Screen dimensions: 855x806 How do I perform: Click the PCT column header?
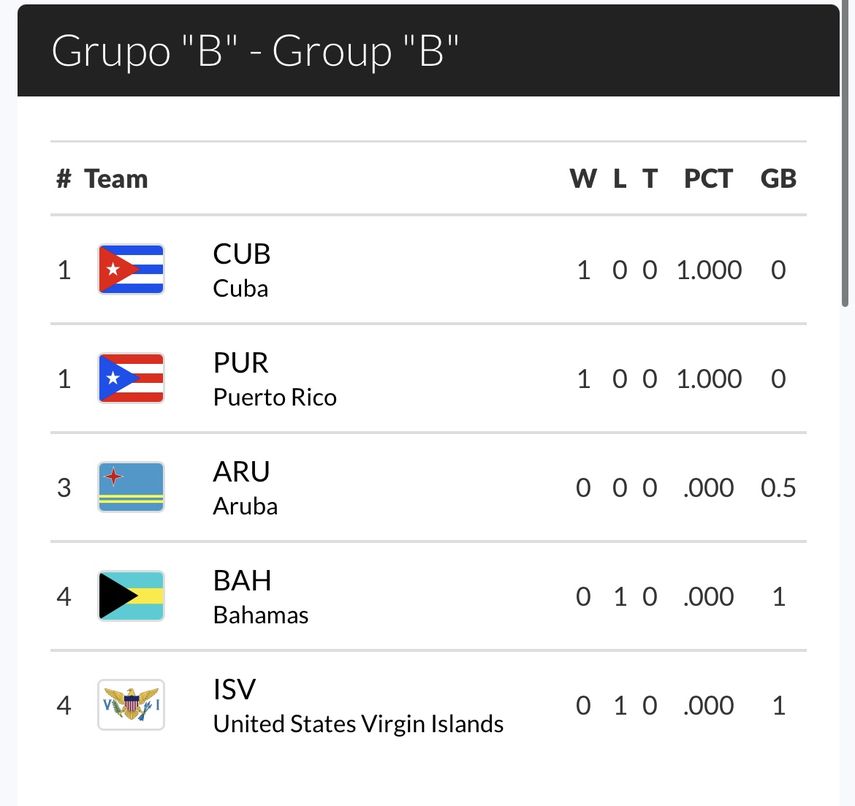tap(708, 179)
